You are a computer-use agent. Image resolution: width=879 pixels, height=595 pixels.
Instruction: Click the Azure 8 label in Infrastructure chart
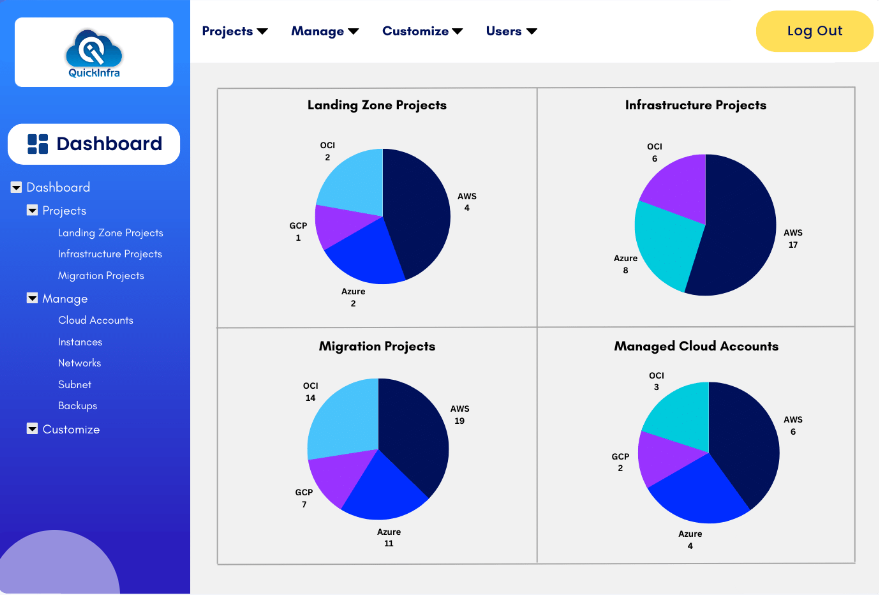coord(626,264)
